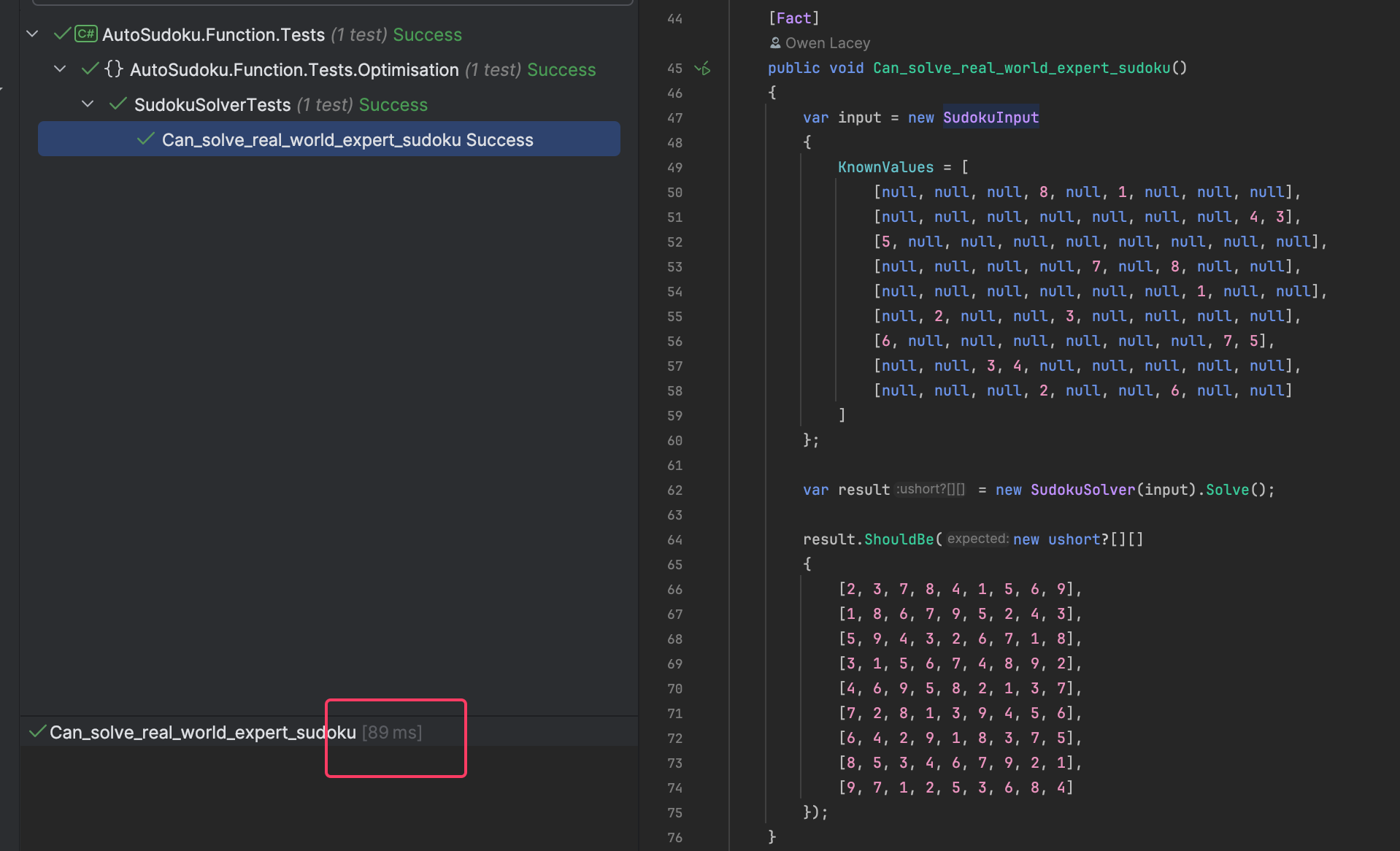
Task: Click the 'public' keyword on line 45
Action: point(793,68)
